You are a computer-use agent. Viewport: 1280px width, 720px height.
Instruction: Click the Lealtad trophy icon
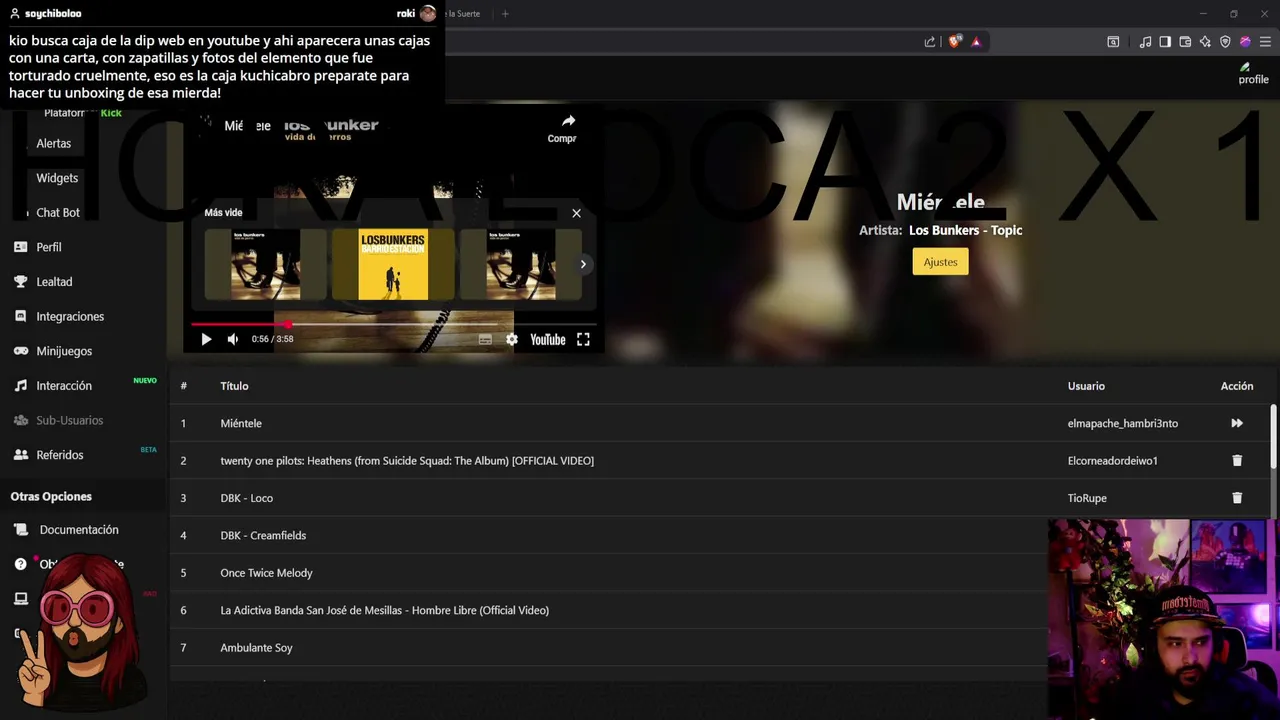point(20,282)
